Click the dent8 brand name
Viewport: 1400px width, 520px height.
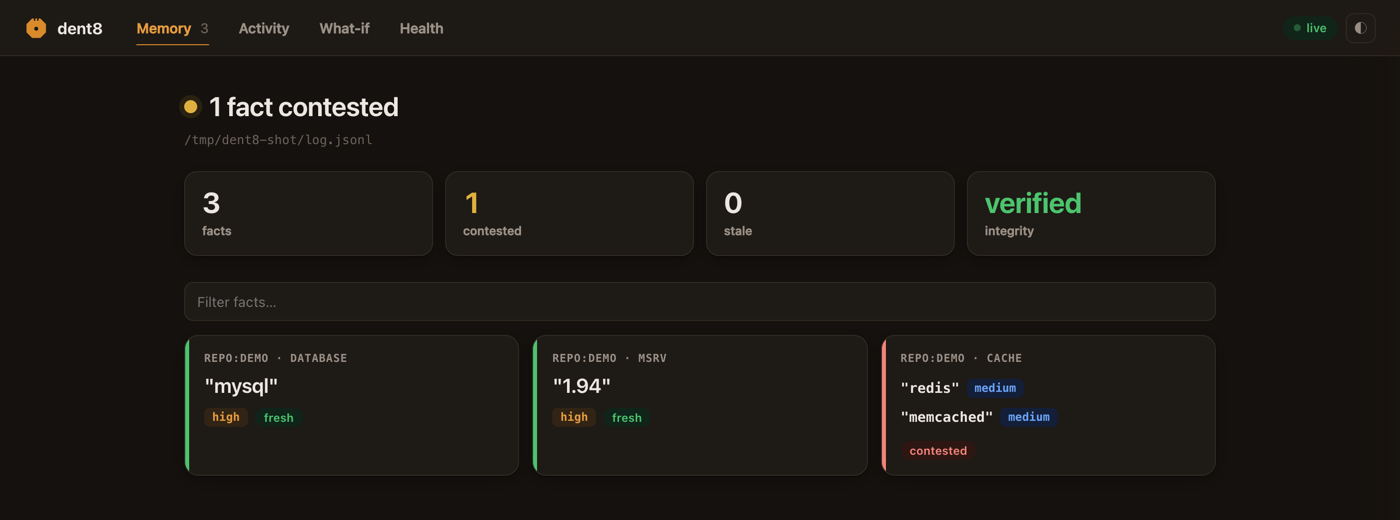80,28
